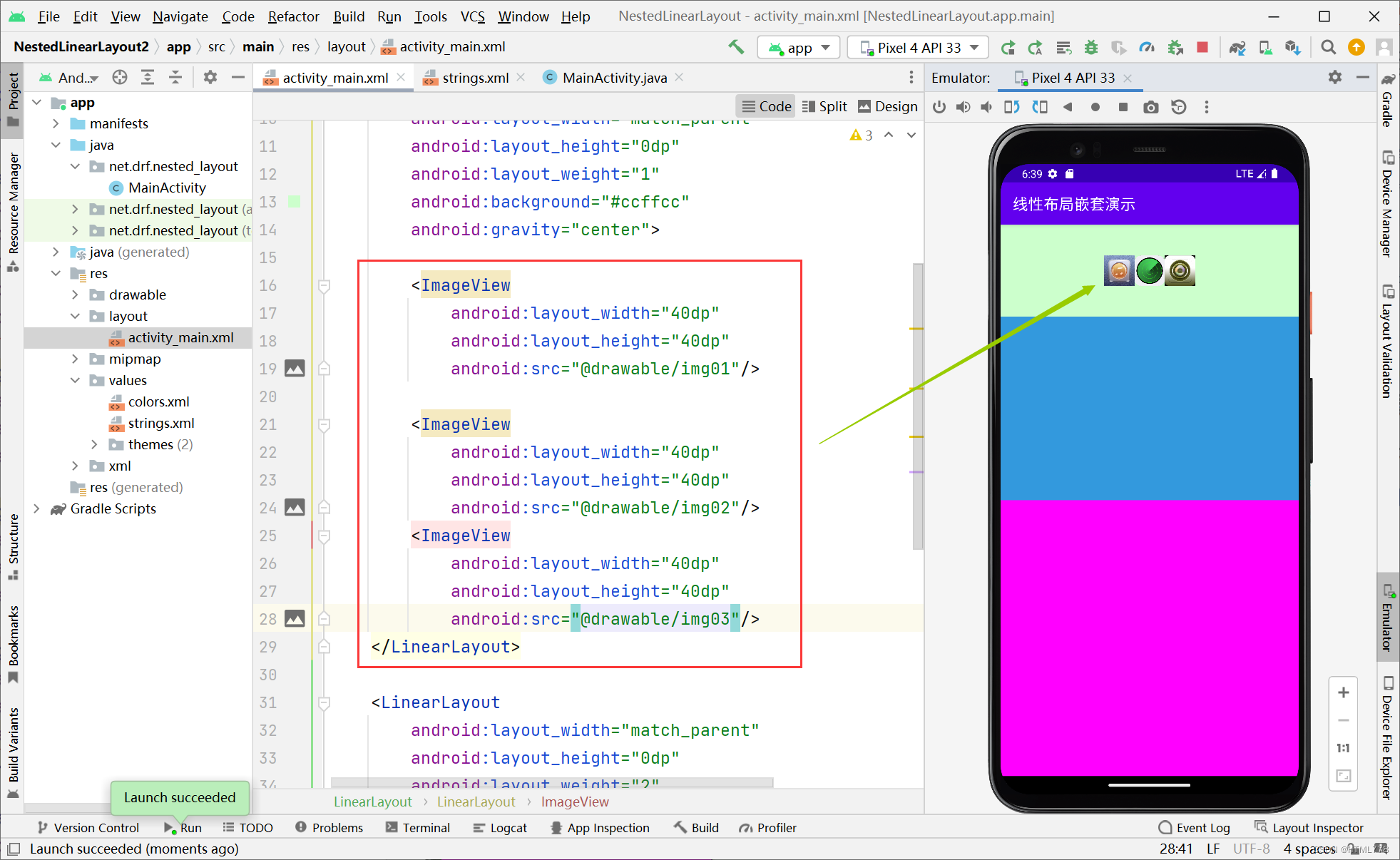
Task: Click the emulator power button icon
Action: point(939,107)
